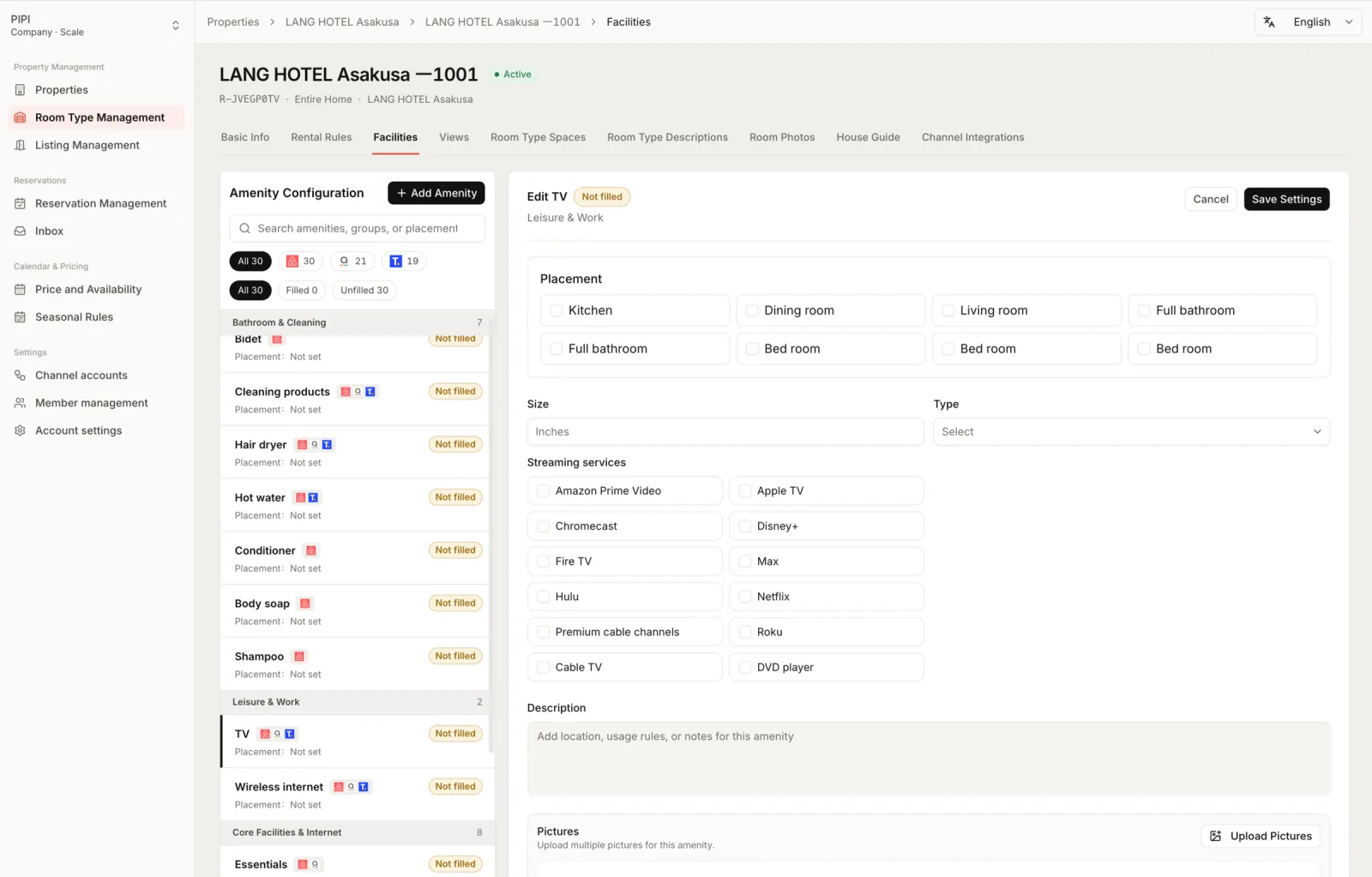The height and width of the screenshot is (877, 1372).
Task: Collapse the Bathroom & Cleaning group header
Action: coord(357,323)
